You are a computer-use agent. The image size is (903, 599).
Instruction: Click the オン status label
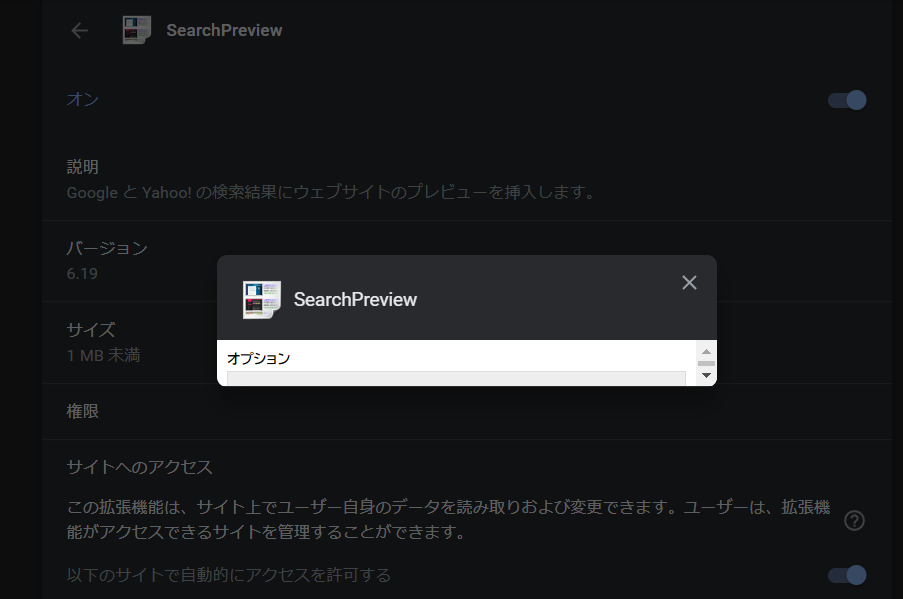(x=83, y=100)
